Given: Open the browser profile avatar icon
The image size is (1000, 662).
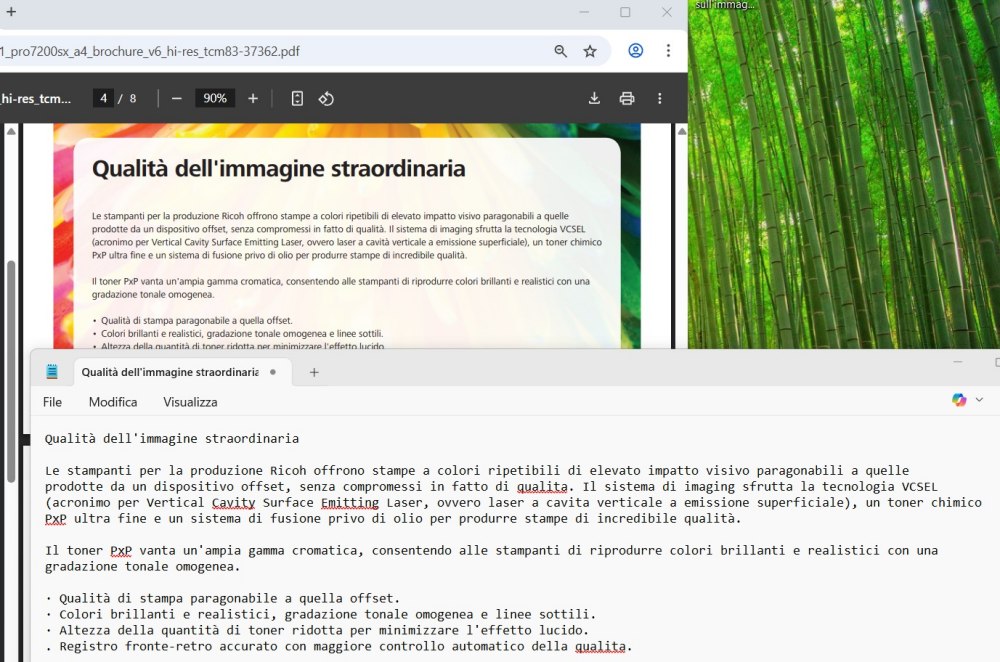Looking at the screenshot, I should (x=636, y=51).
